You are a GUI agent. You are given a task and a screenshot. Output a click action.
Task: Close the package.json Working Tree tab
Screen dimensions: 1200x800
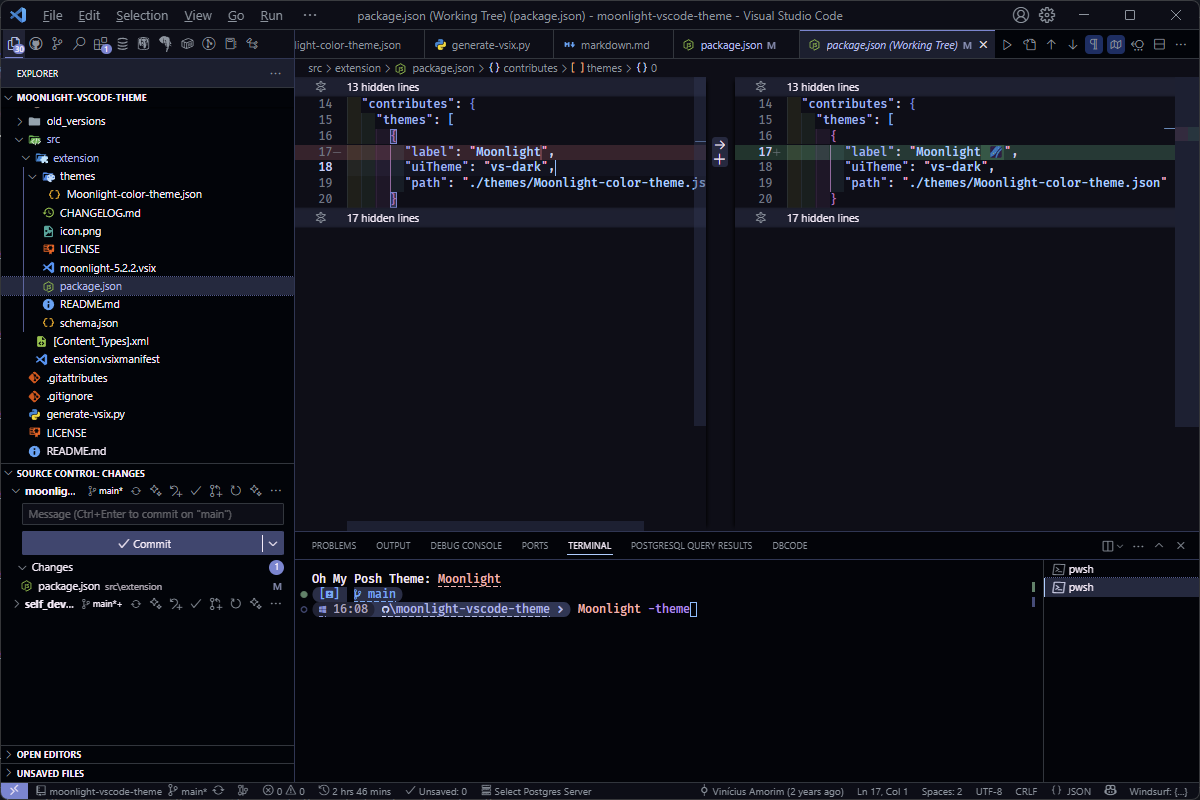pyautogui.click(x=983, y=45)
